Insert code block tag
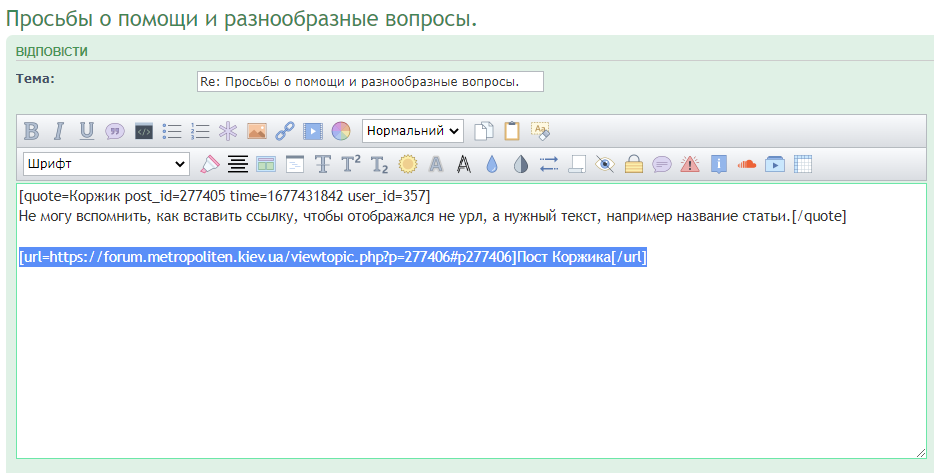 point(143,131)
